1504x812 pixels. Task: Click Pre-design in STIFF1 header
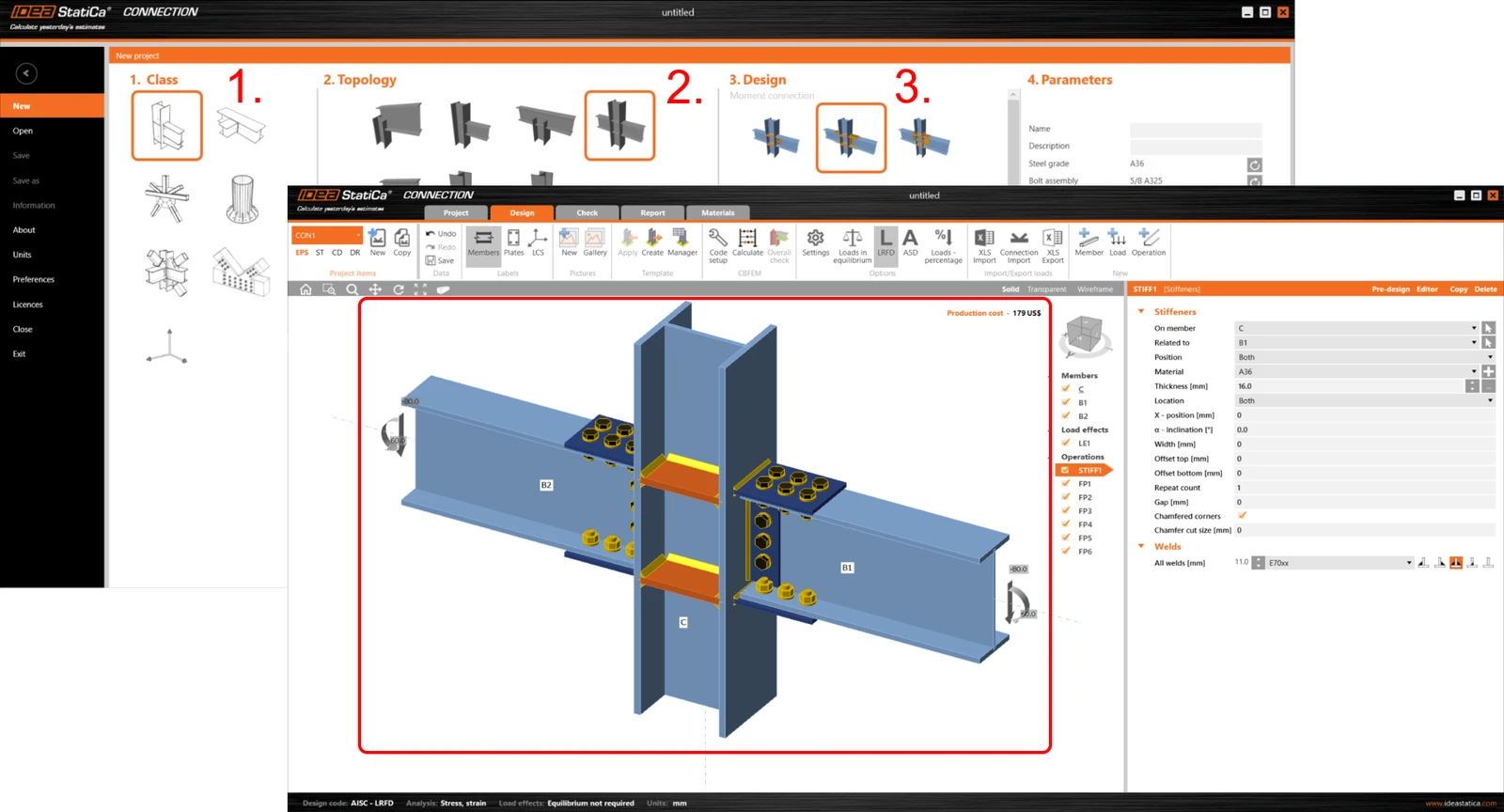pyautogui.click(x=1390, y=289)
